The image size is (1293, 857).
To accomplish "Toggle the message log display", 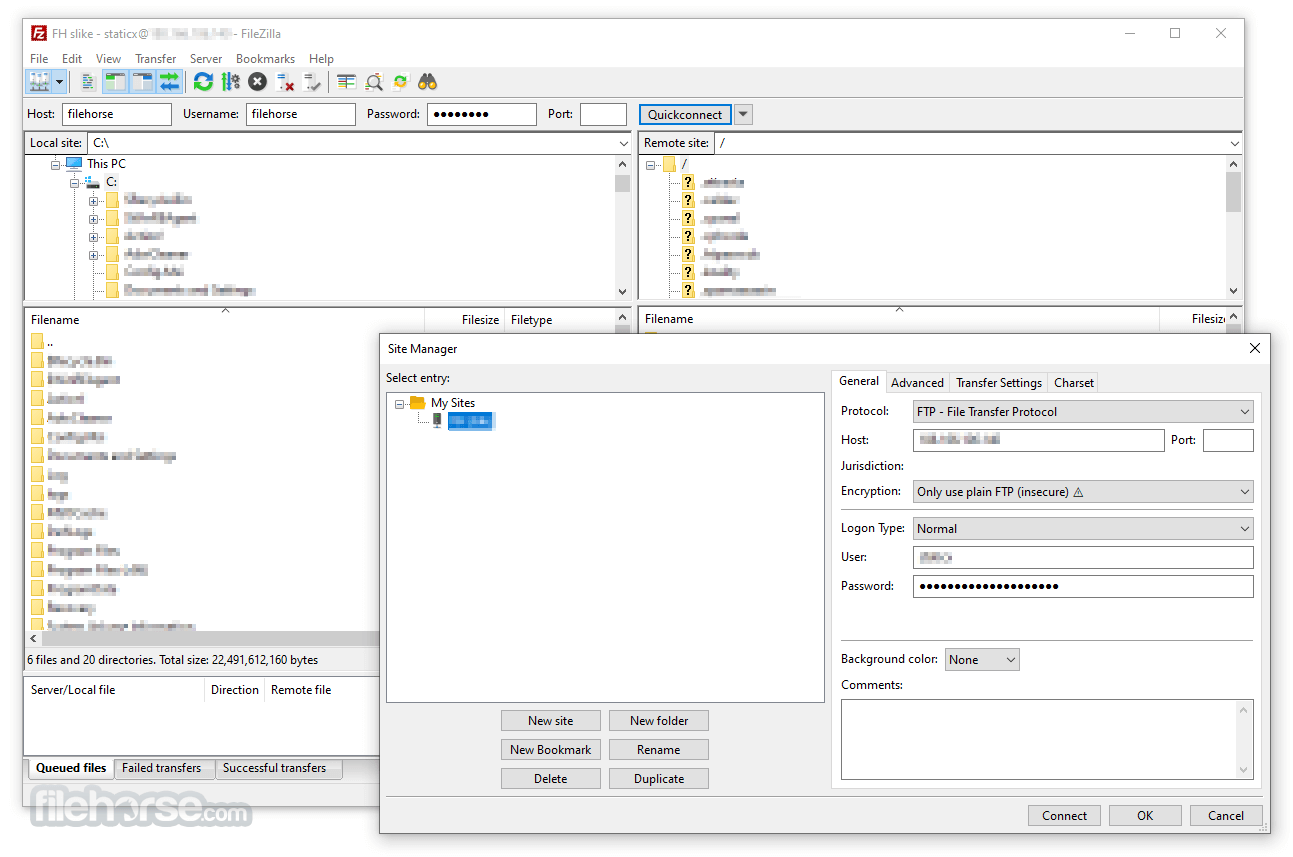I will [x=88, y=82].
